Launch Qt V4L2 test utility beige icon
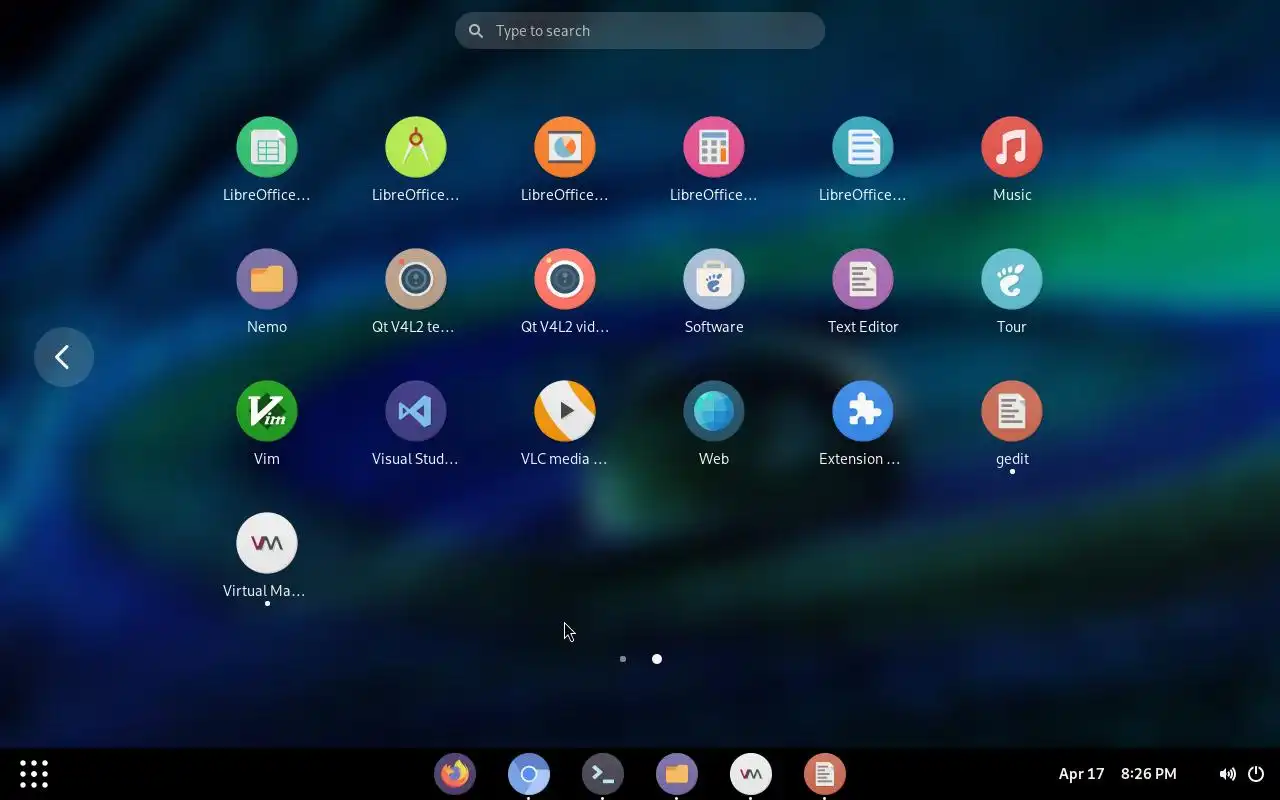Screen dimensions: 1280x800 coord(416,279)
